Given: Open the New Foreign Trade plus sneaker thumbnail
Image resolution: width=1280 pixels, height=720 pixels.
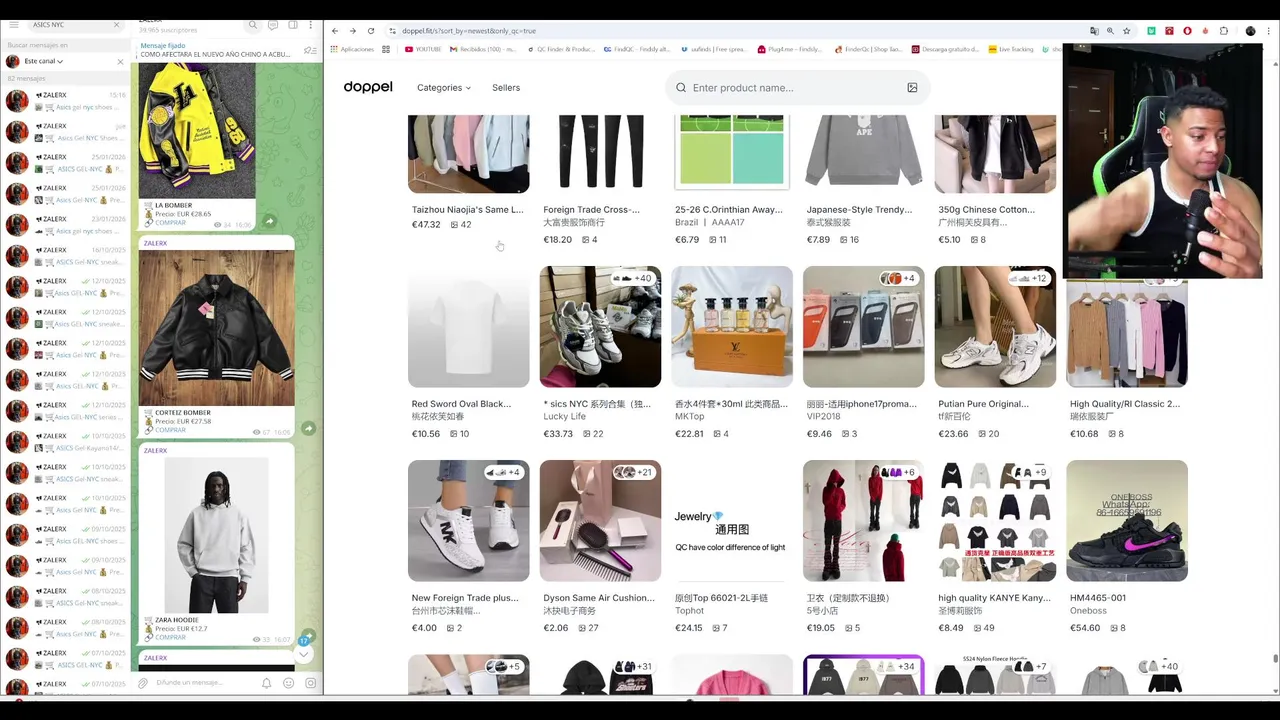Looking at the screenshot, I should (468, 520).
